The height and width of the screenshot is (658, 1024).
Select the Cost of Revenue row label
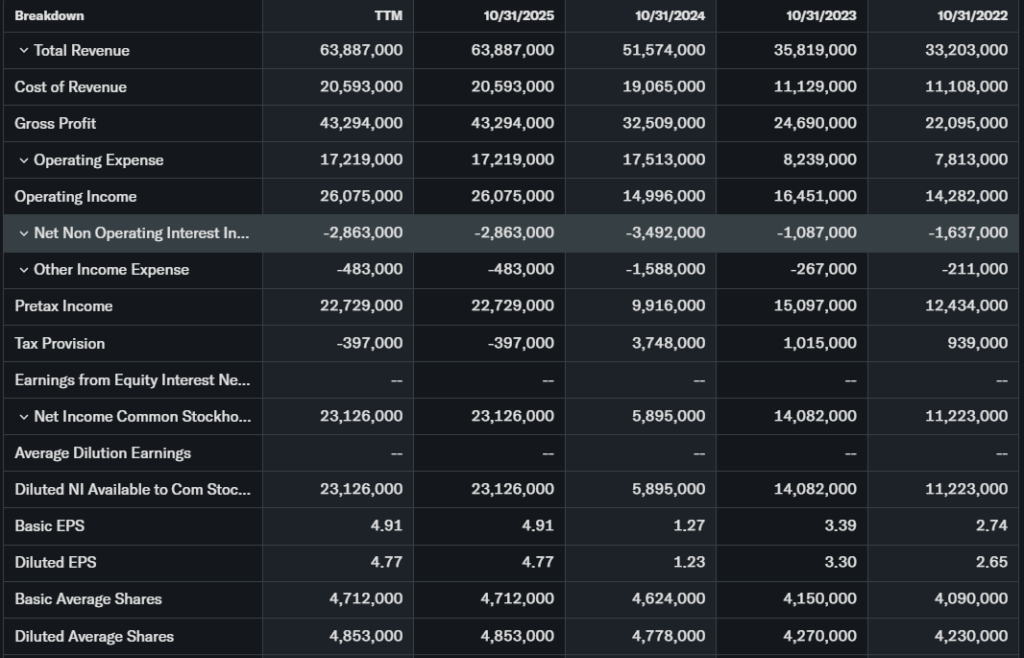coord(70,87)
